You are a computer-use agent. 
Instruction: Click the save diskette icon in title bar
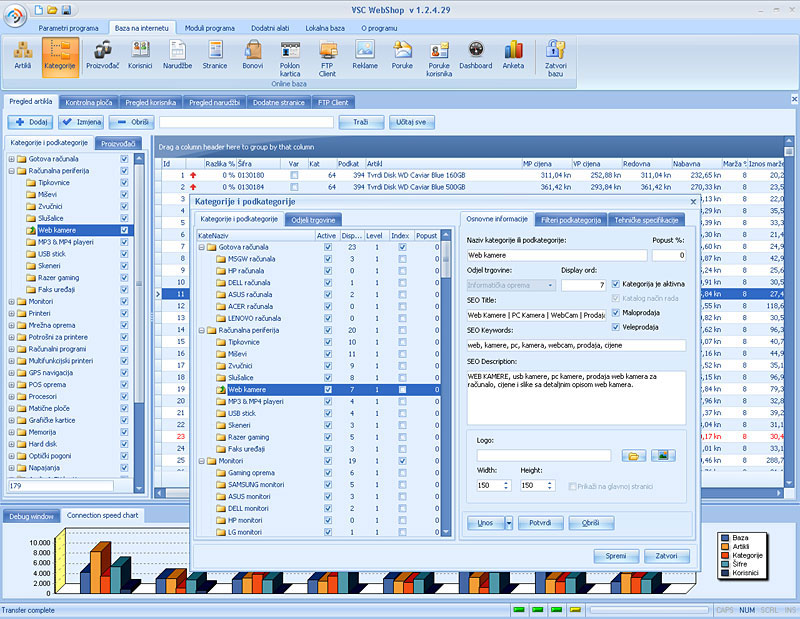point(66,10)
